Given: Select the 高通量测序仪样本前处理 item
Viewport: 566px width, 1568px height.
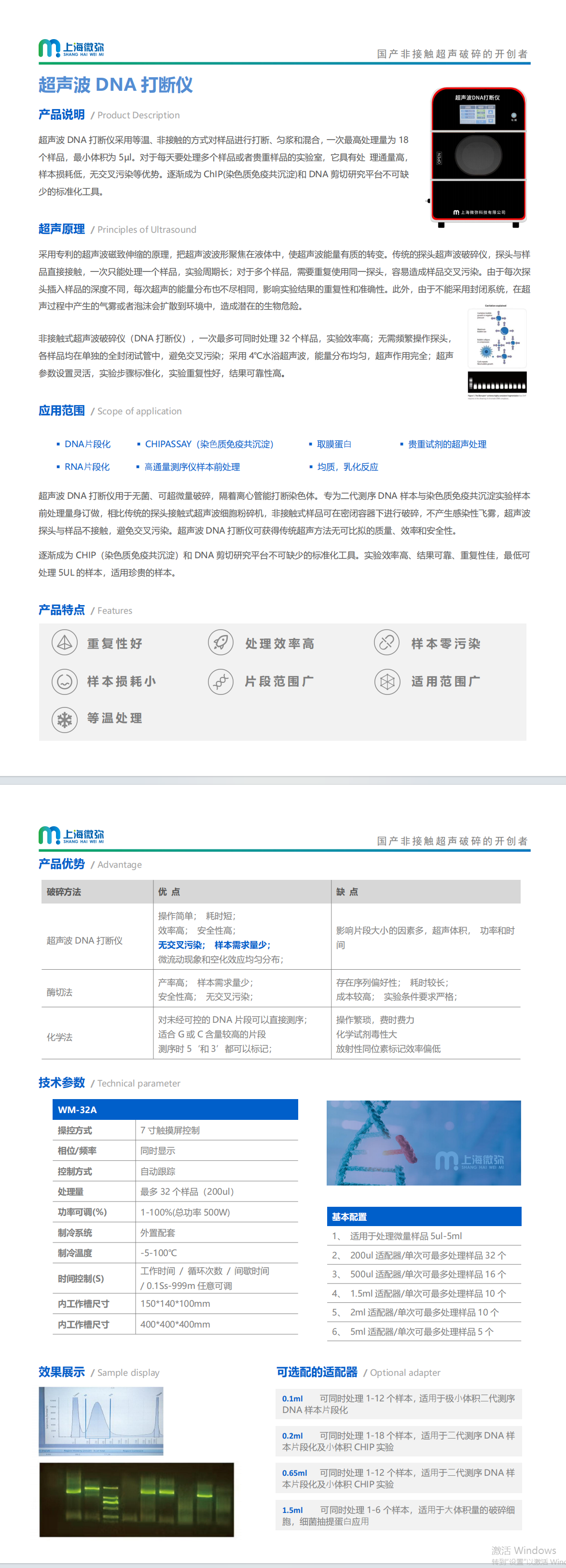Looking at the screenshot, I should point(192,467).
